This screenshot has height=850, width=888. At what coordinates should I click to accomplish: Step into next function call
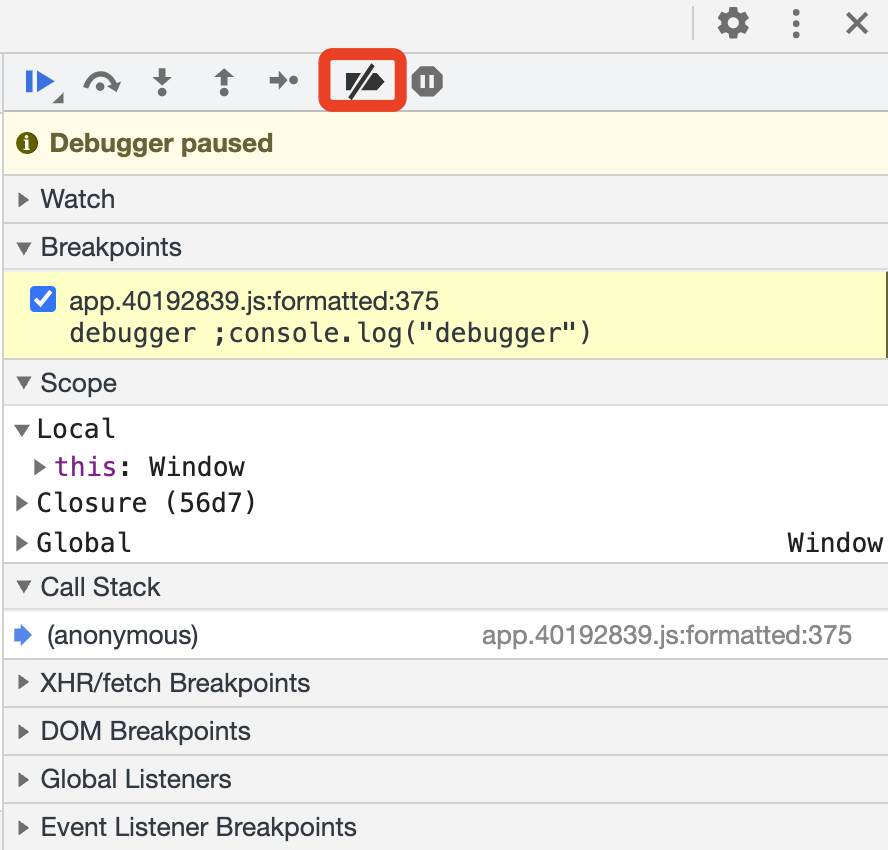pyautogui.click(x=162, y=81)
